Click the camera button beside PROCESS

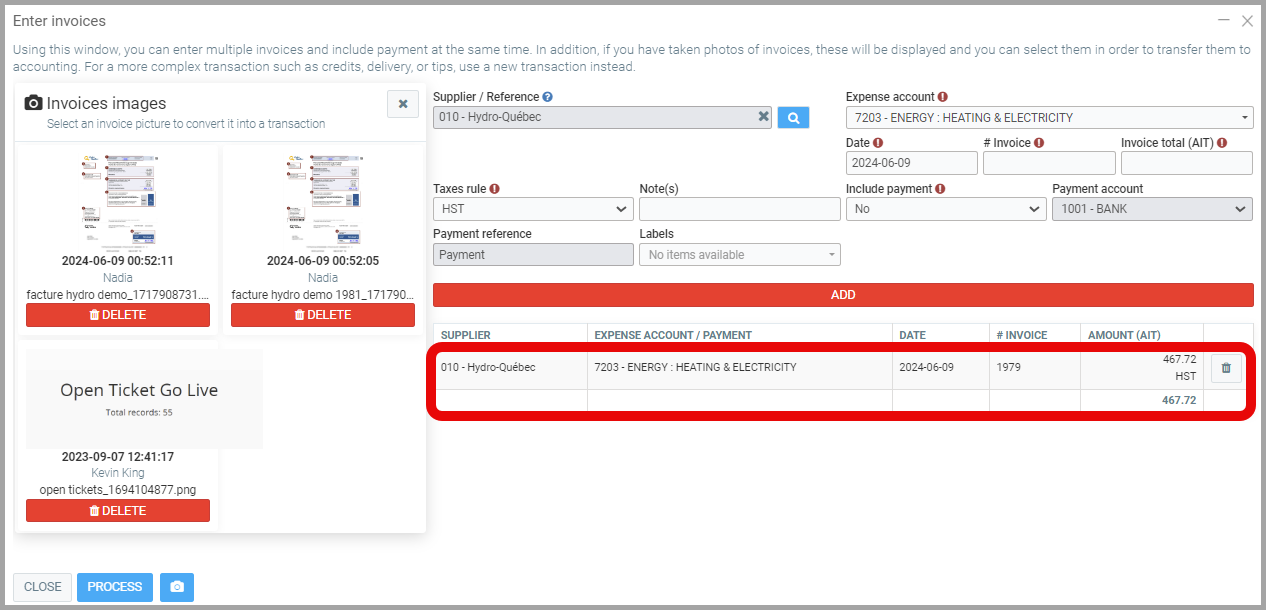pos(177,587)
